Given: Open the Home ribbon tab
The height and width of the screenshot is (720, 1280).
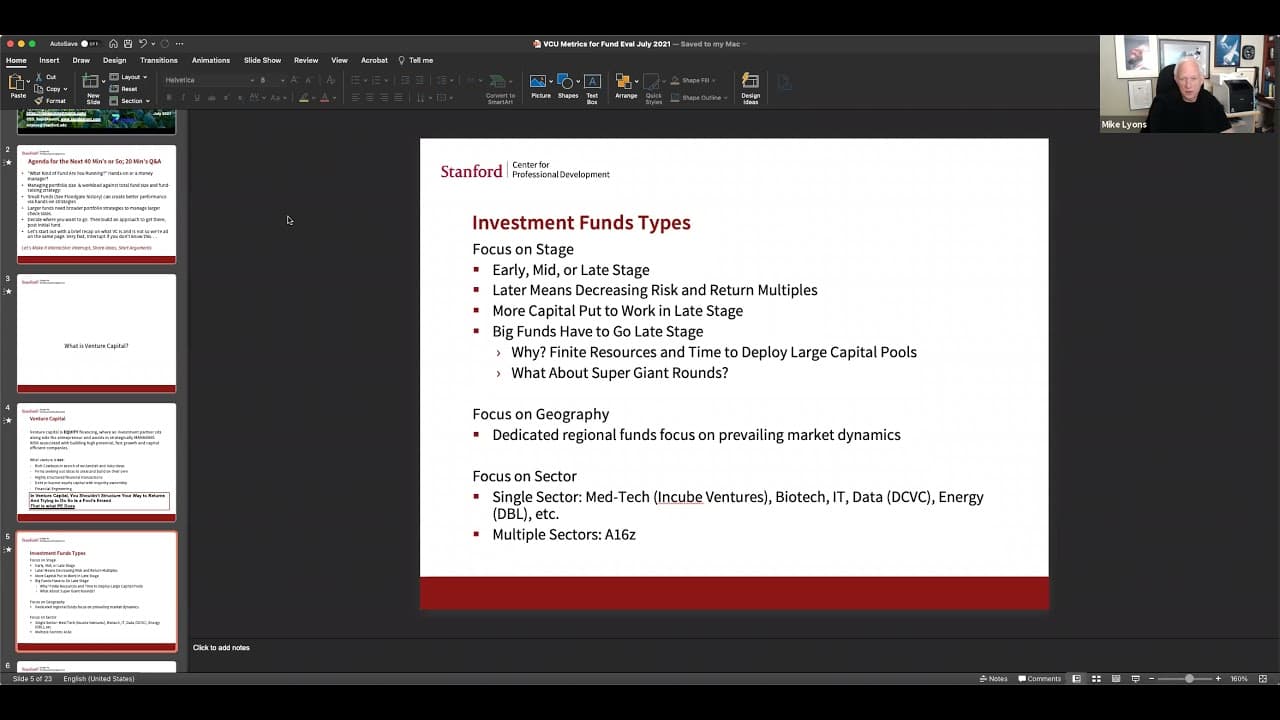Looking at the screenshot, I should click(16, 60).
